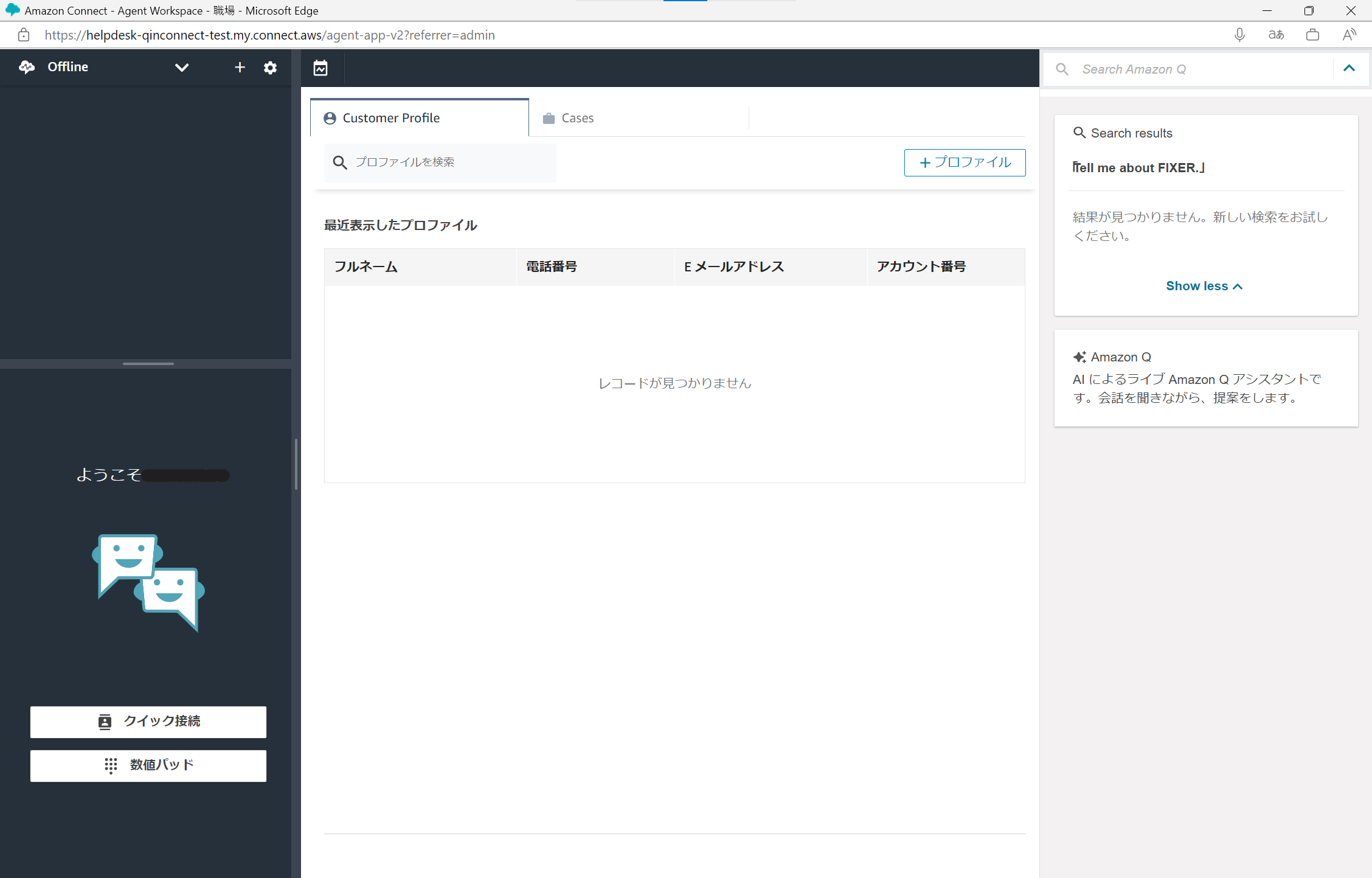Click the Offline status label
This screenshot has width=1372, height=878.
(x=68, y=67)
